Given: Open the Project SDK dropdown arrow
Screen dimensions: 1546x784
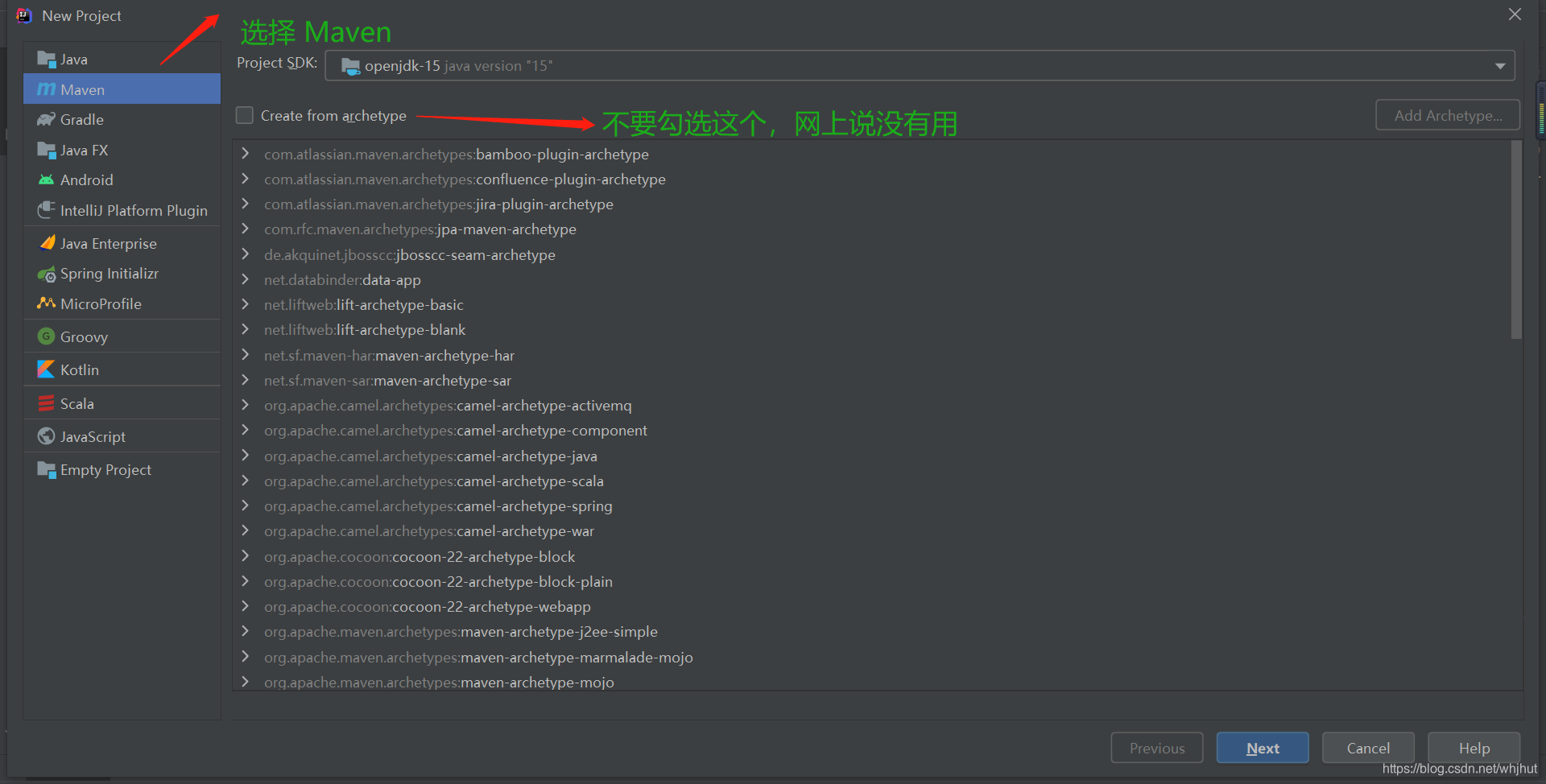Looking at the screenshot, I should [1500, 66].
